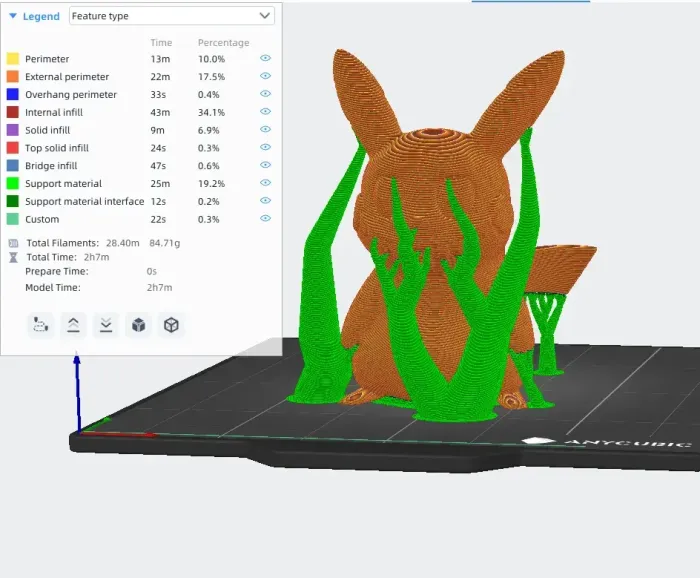The image size is (700, 578).
Task: Click the travel moves path icon
Action: 41,325
